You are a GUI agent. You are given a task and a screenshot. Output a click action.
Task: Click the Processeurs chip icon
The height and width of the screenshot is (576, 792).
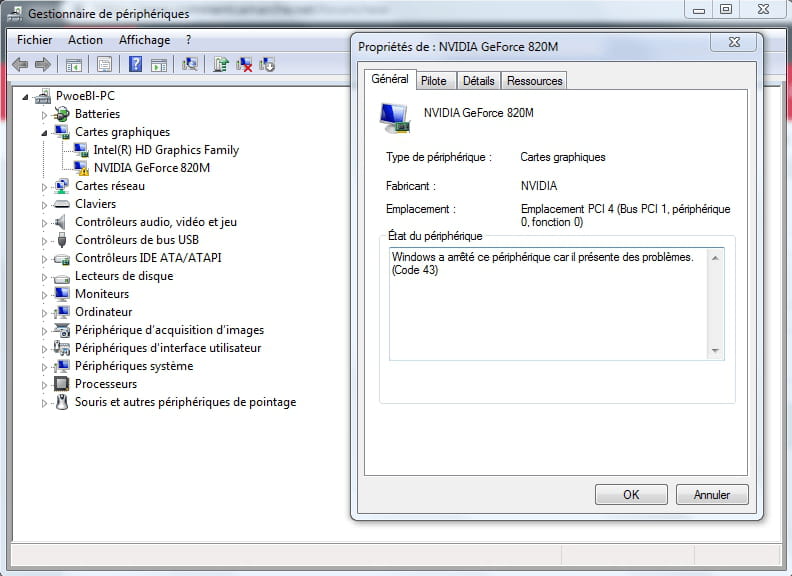62,384
